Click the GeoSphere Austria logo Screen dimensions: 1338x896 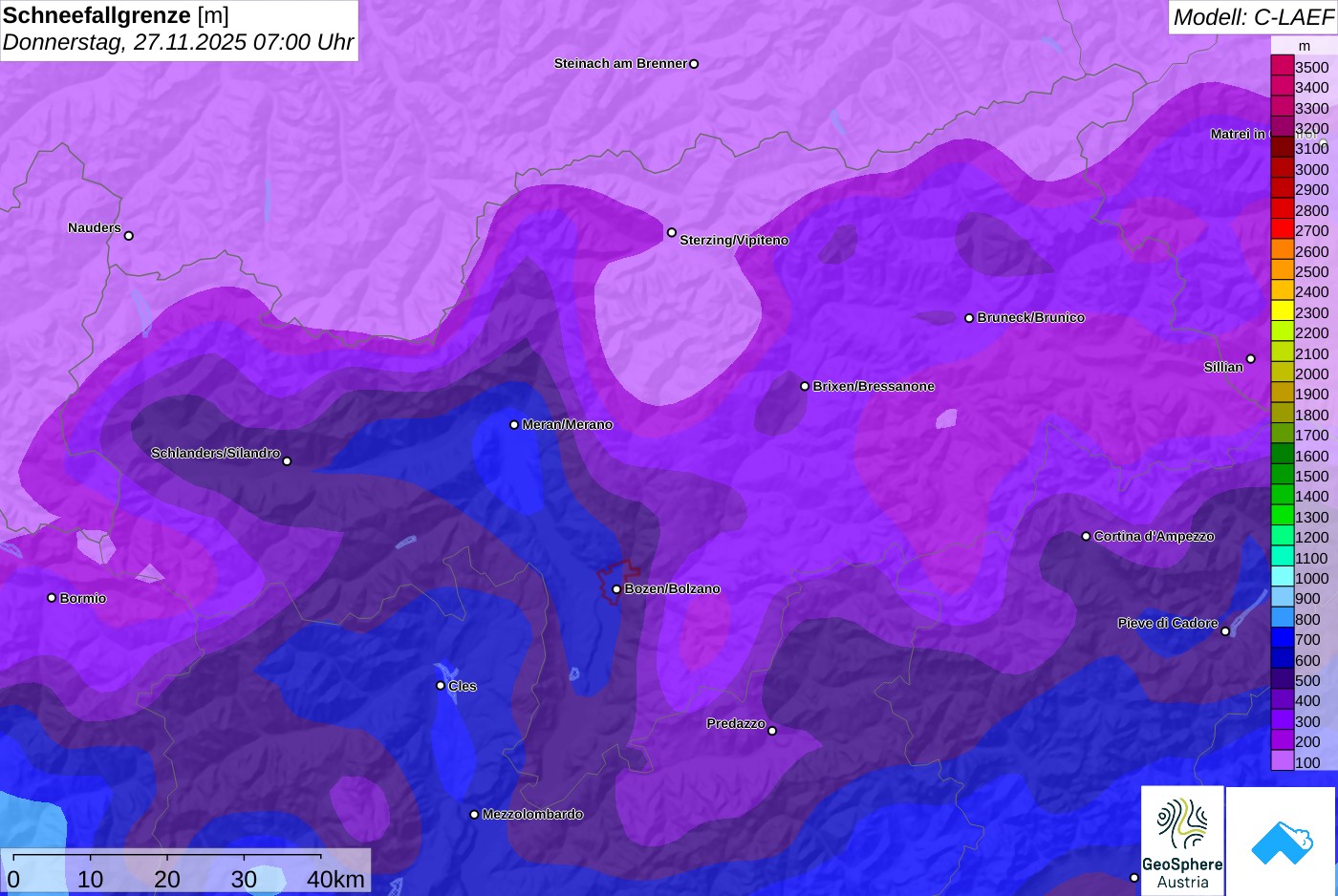click(1182, 841)
